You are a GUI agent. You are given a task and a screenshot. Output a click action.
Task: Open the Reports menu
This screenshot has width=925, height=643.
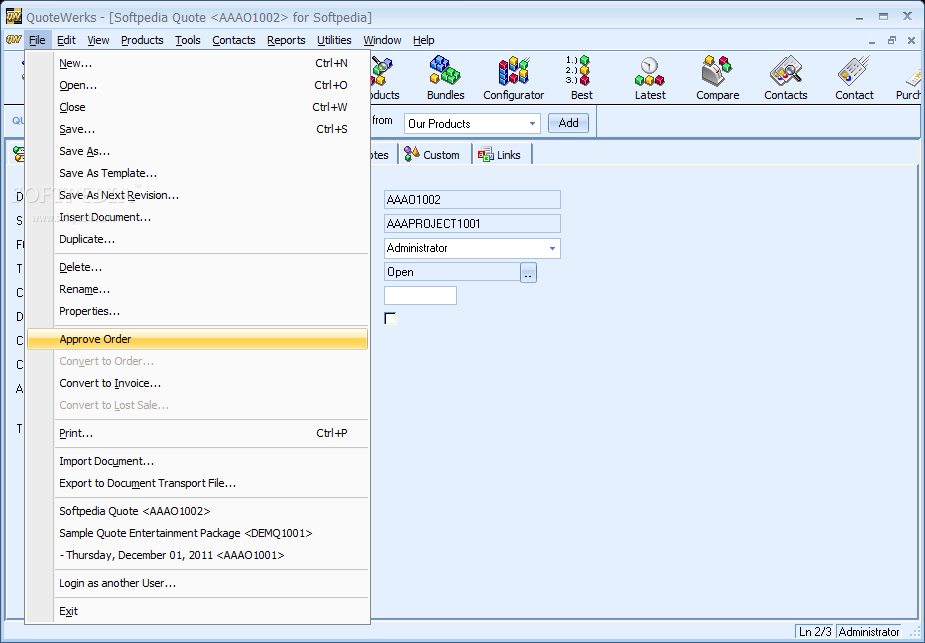click(x=286, y=40)
